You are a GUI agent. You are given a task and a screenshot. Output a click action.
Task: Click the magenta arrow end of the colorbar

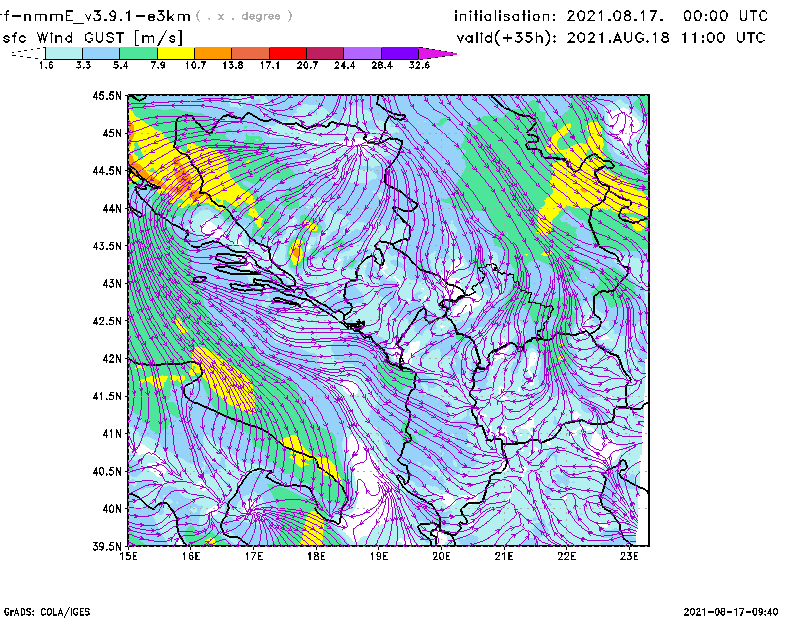pos(437,53)
